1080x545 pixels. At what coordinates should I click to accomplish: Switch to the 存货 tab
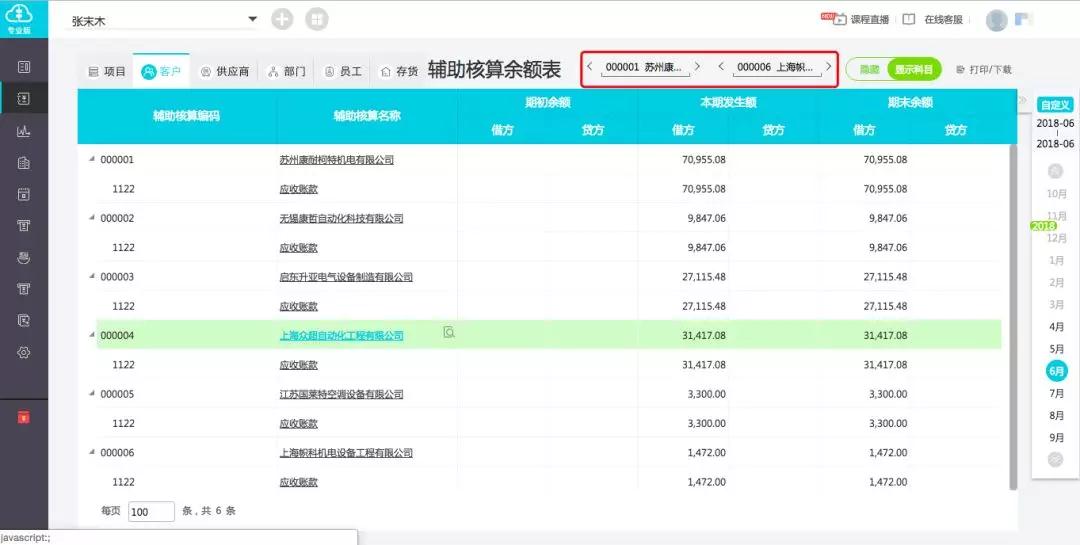399,71
